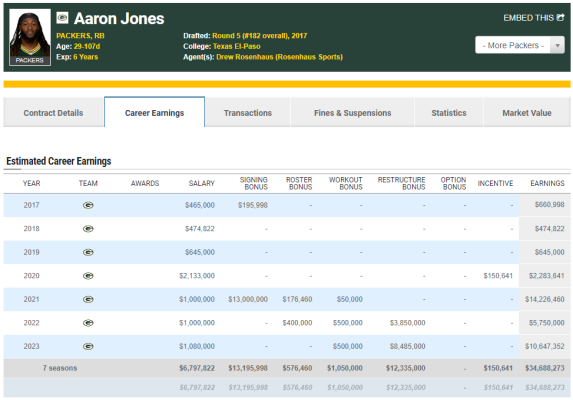The height and width of the screenshot is (400, 573).
Task: Click the WORKOUT BONUS column header
Action: [345, 183]
